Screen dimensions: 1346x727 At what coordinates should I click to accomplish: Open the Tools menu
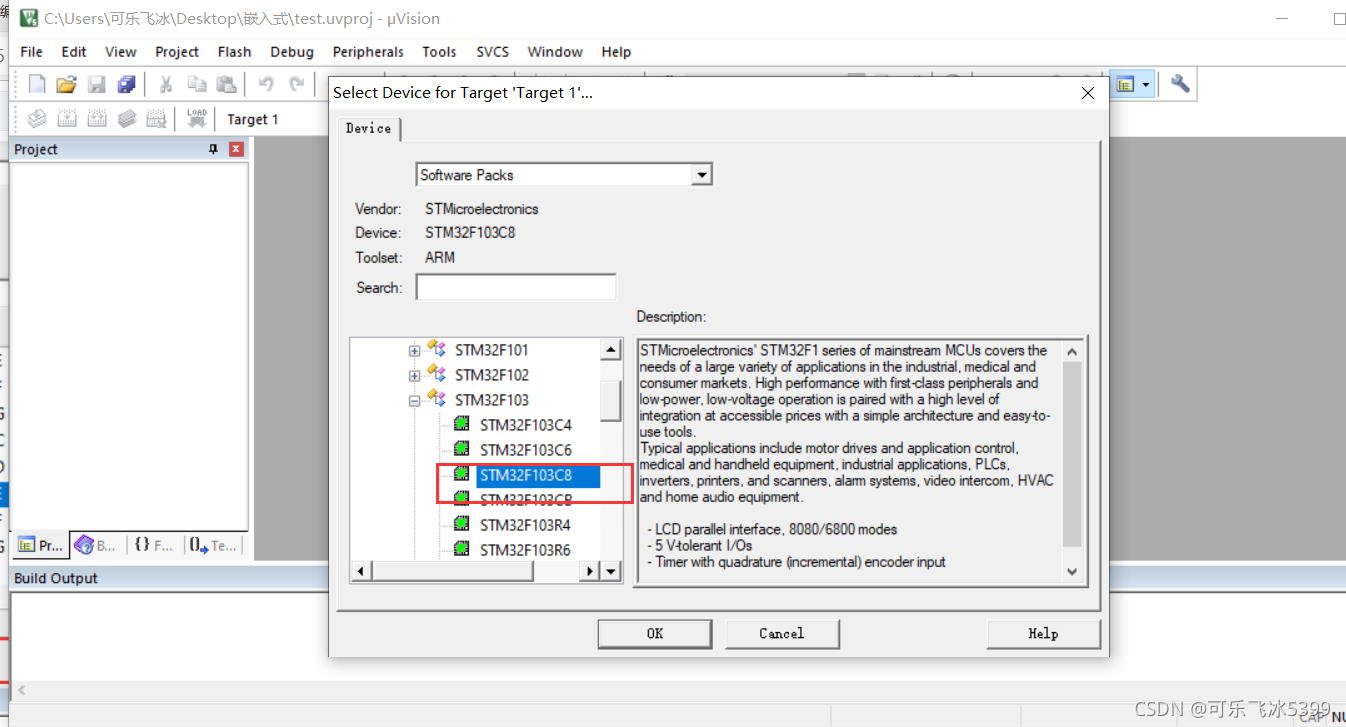click(439, 52)
